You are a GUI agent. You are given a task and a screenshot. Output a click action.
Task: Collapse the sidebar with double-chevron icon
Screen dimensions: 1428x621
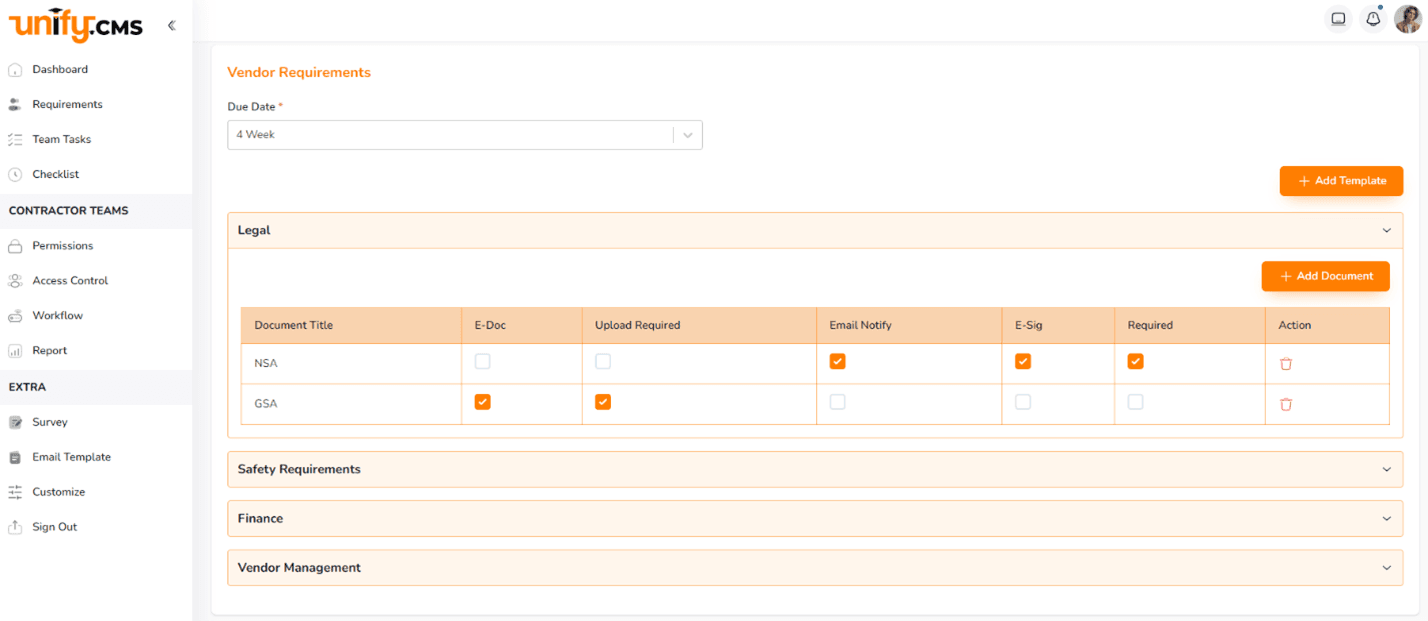point(171,25)
